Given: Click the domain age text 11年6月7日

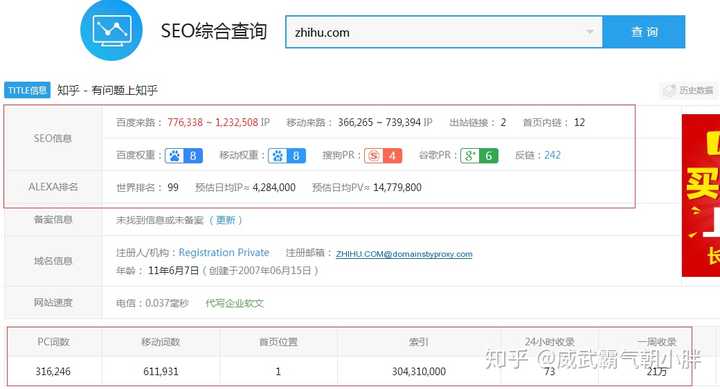Looking at the screenshot, I should (x=173, y=271).
